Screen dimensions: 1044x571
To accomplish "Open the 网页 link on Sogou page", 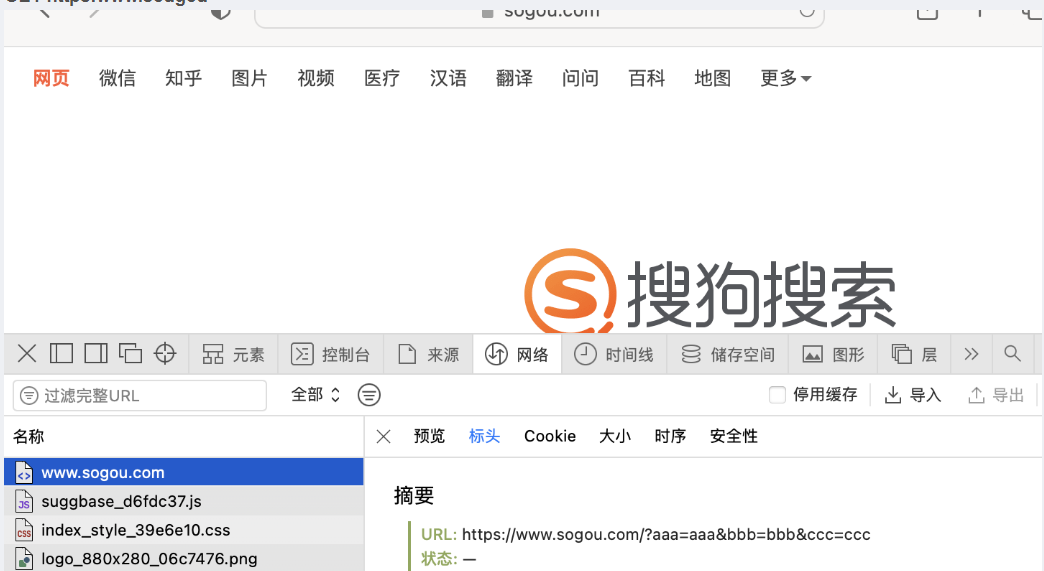I will click(x=51, y=78).
